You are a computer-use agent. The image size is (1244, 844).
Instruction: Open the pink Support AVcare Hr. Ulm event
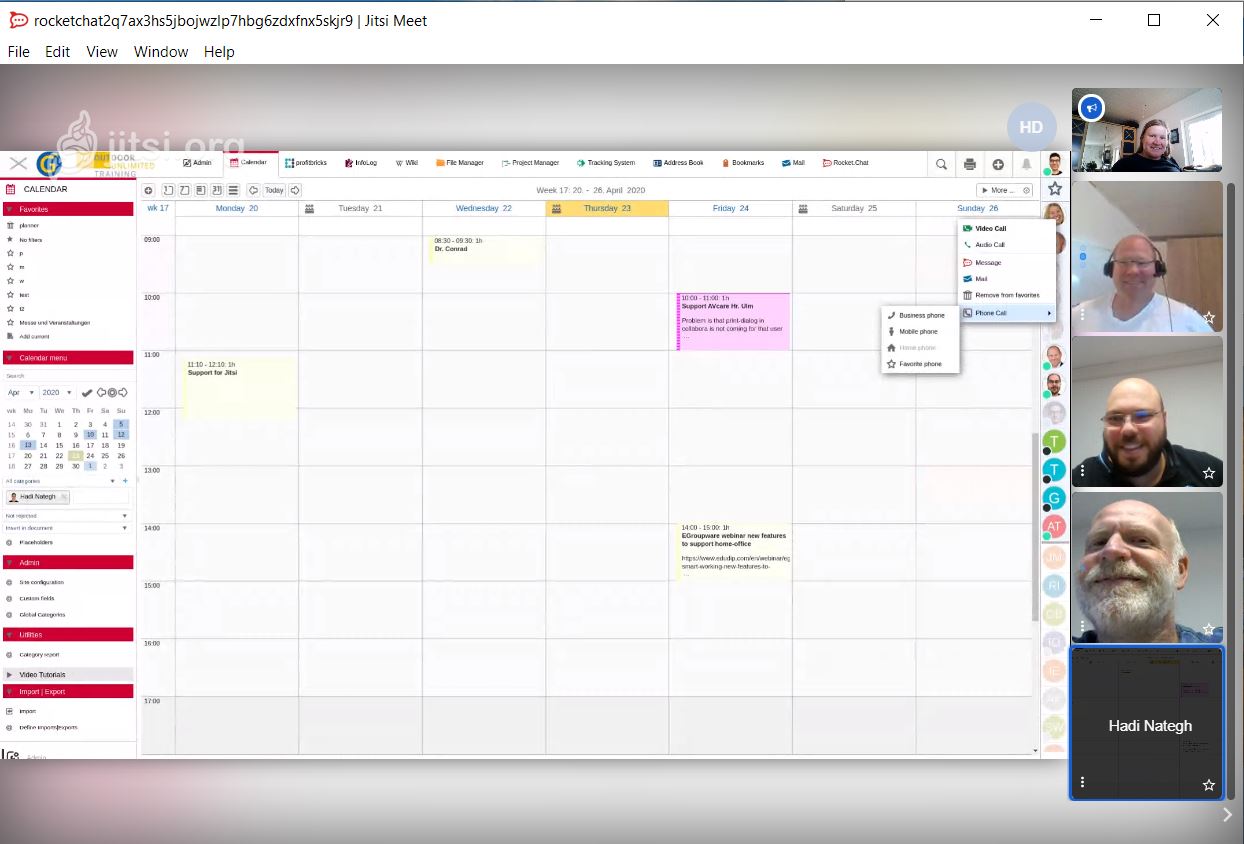pos(733,321)
